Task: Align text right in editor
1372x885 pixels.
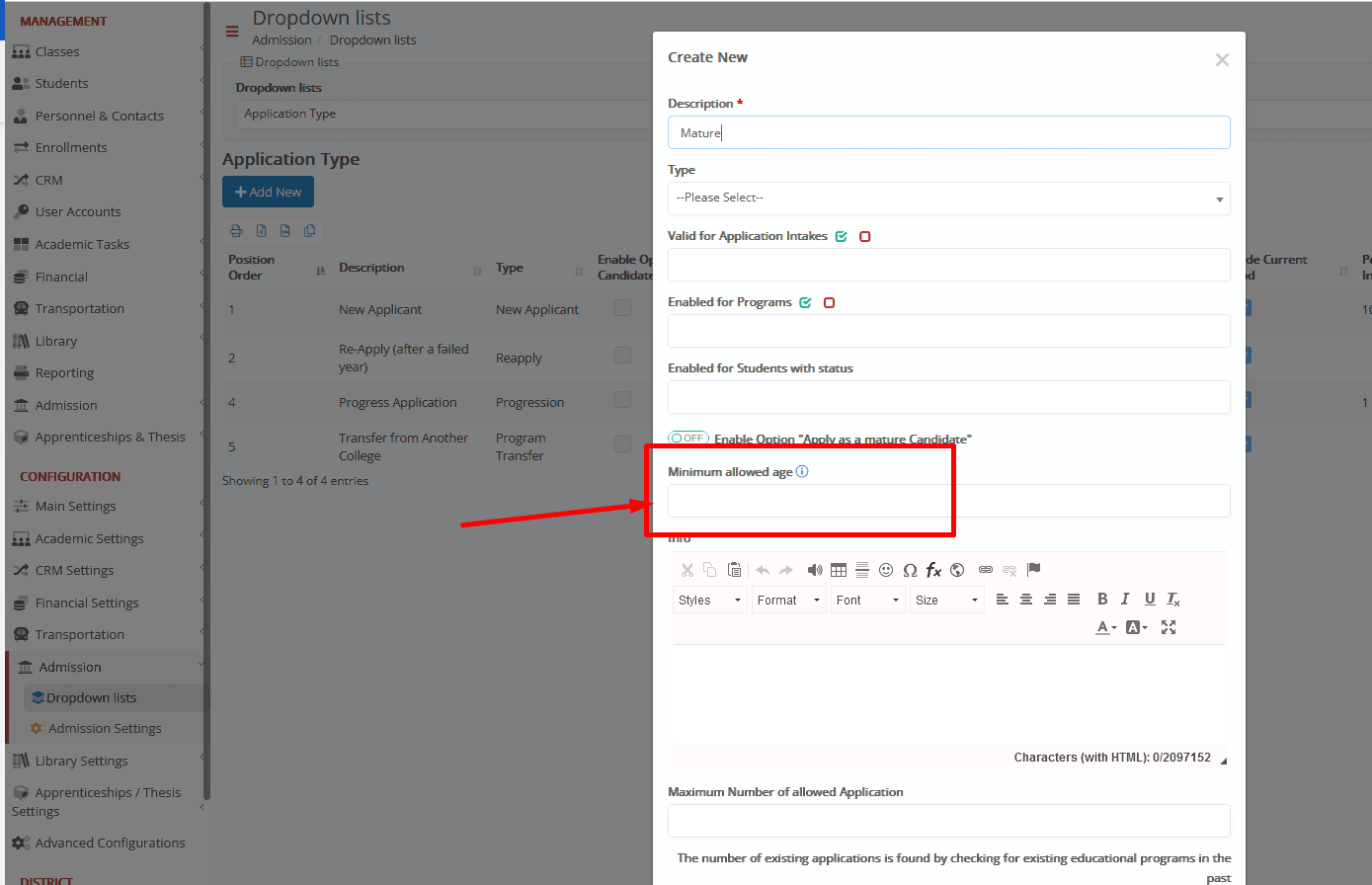Action: [1050, 600]
